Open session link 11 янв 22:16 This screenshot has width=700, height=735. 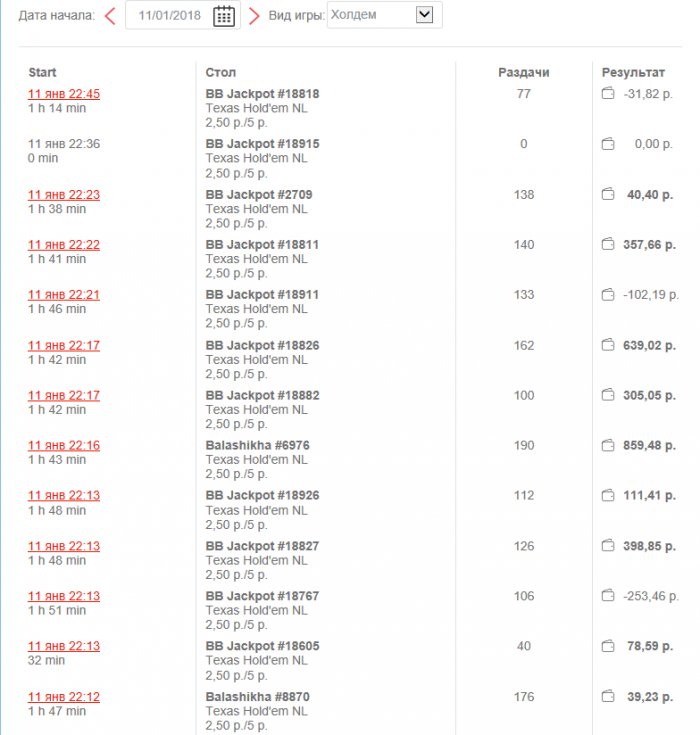coord(64,446)
